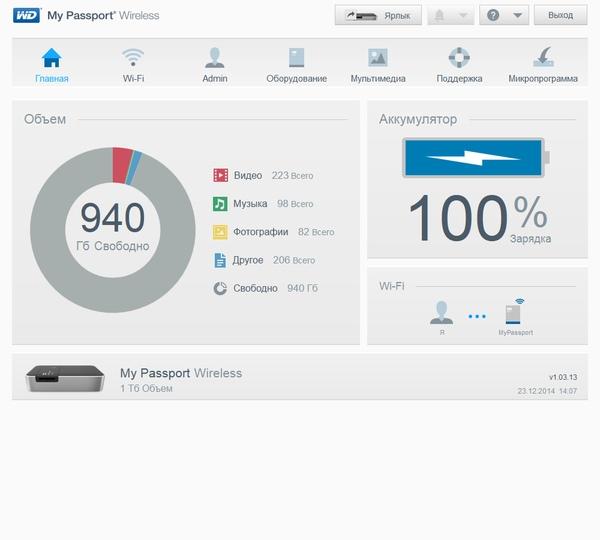Click the Свободно pie chart icon
Image resolution: width=600 pixels, height=540 pixels.
click(x=220, y=288)
